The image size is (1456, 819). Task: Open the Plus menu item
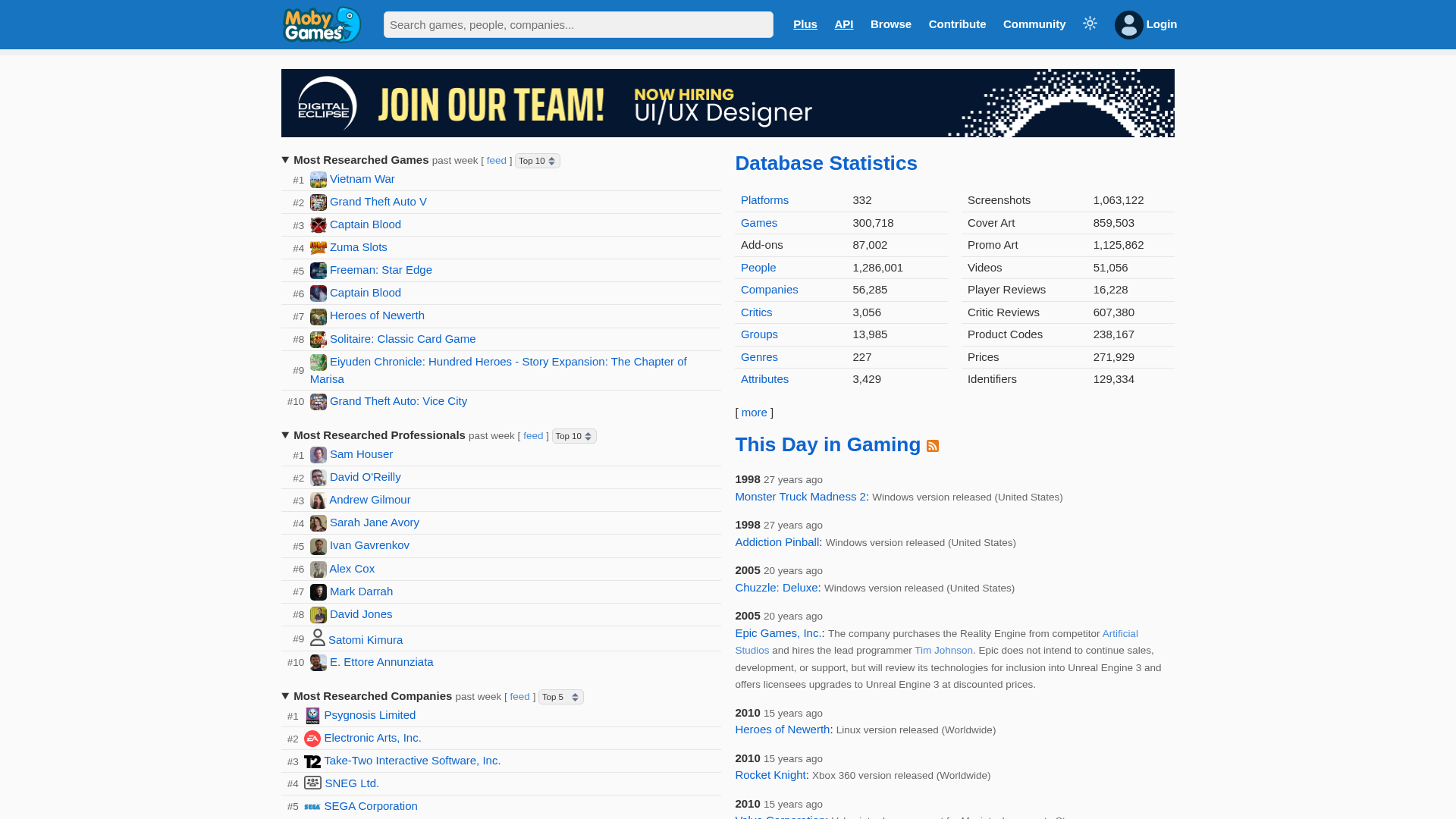[x=805, y=24]
